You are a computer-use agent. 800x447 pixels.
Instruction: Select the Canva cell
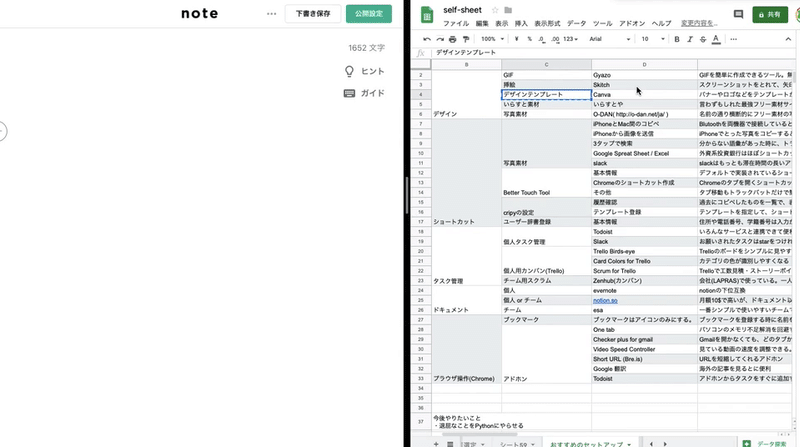644,94
